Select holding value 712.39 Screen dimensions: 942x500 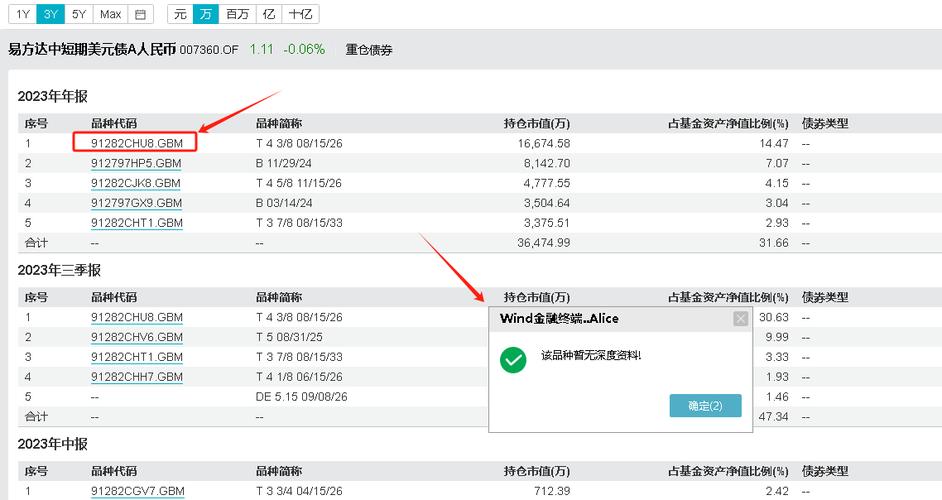552,490
